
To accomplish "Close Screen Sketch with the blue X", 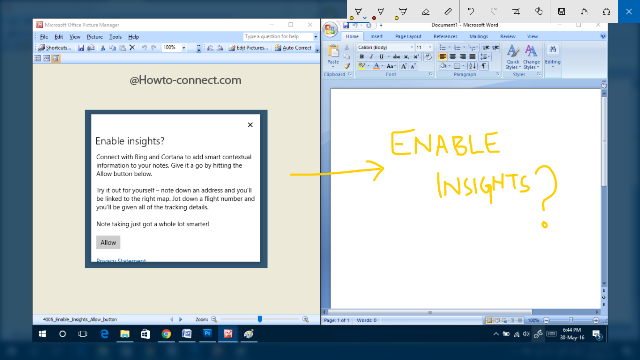I will pyautogui.click(x=629, y=11).
